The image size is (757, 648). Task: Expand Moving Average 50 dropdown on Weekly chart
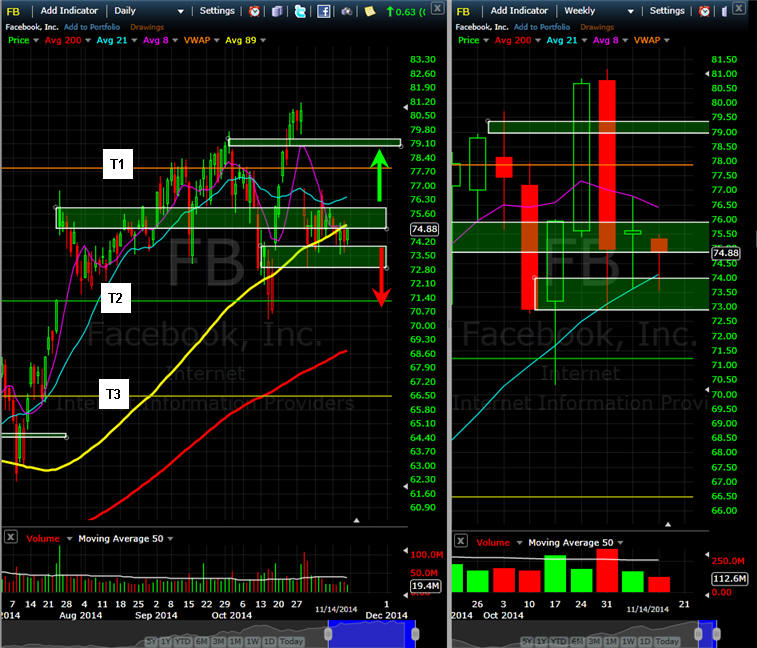click(x=620, y=543)
